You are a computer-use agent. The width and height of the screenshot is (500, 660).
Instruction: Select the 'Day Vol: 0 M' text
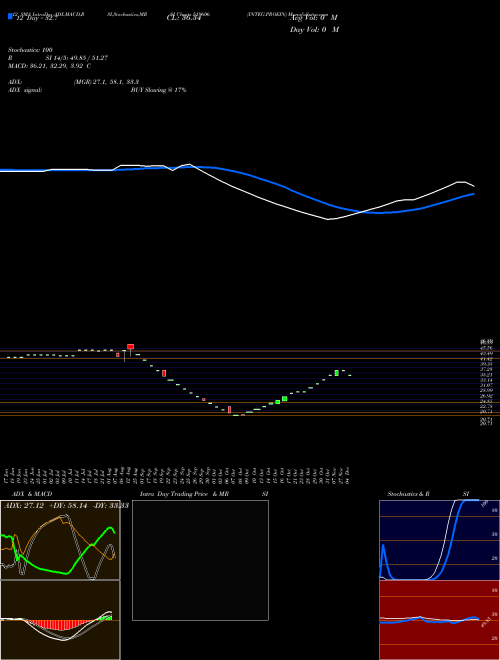314,30
